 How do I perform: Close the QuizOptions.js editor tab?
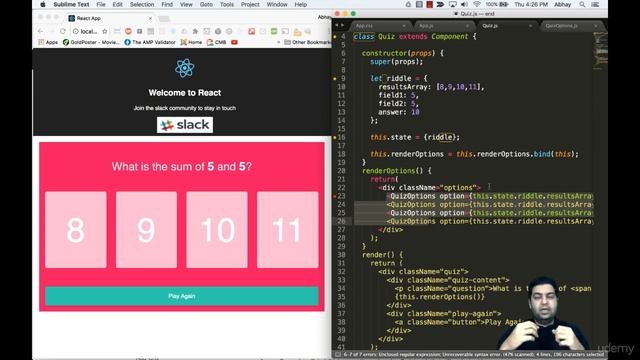point(596,26)
